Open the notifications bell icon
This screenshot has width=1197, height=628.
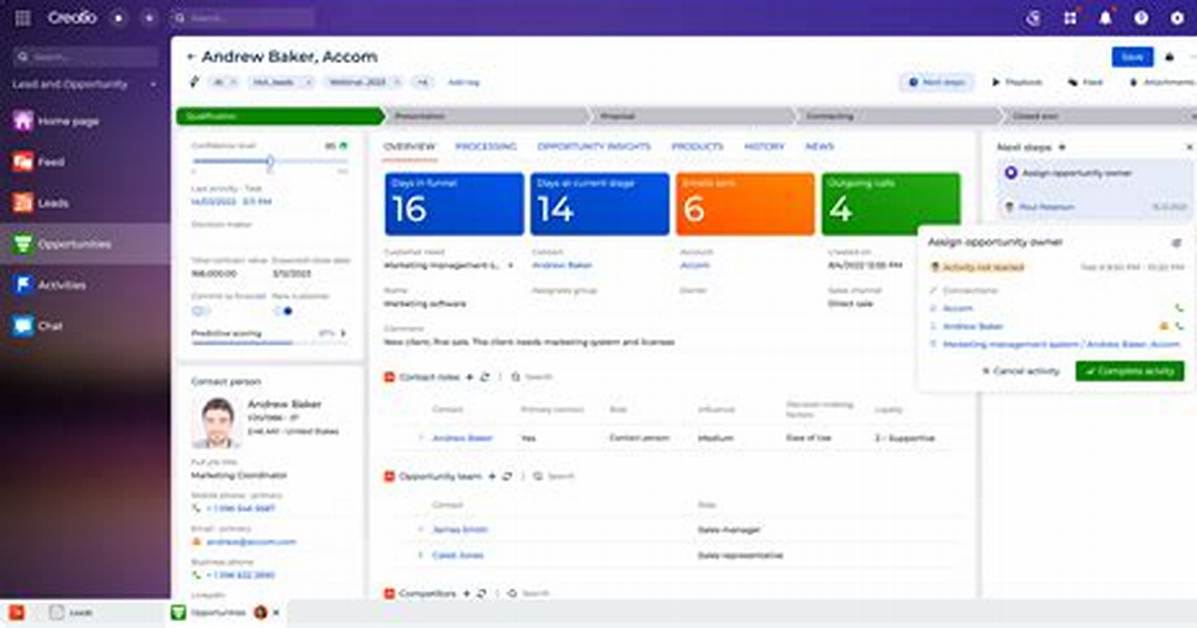point(1105,18)
